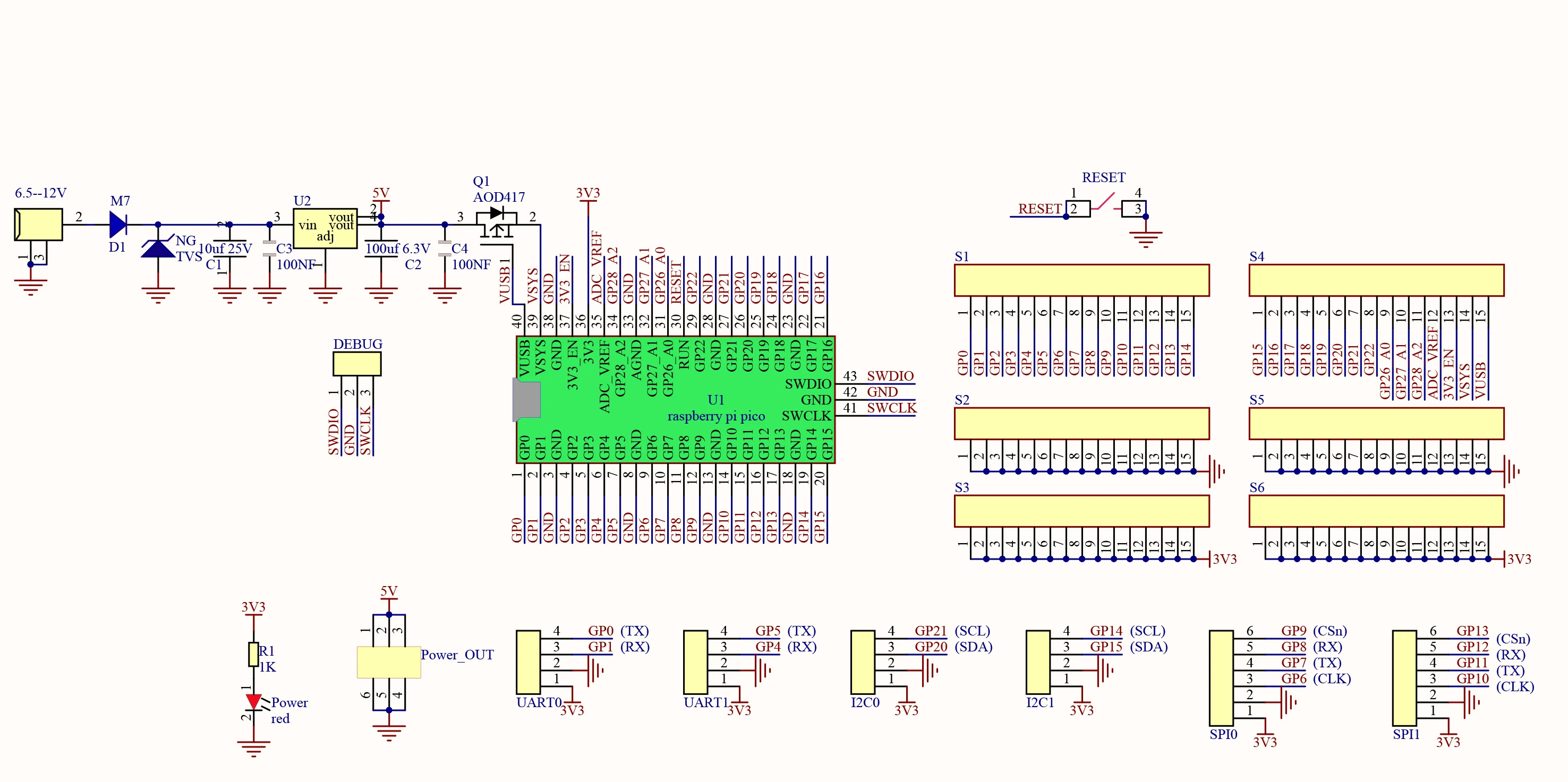
Task: Select the D1 M7 diode symbol
Action: [118, 225]
